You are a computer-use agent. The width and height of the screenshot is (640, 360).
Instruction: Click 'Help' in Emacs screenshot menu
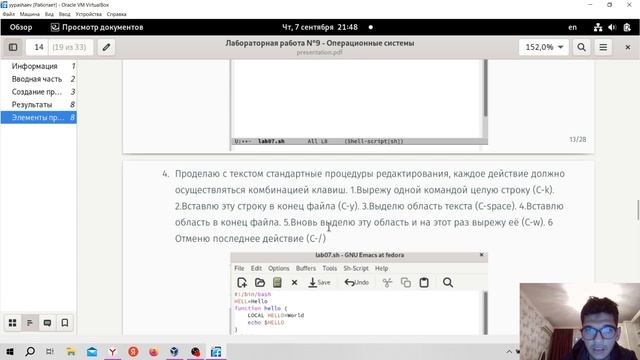(x=382, y=269)
